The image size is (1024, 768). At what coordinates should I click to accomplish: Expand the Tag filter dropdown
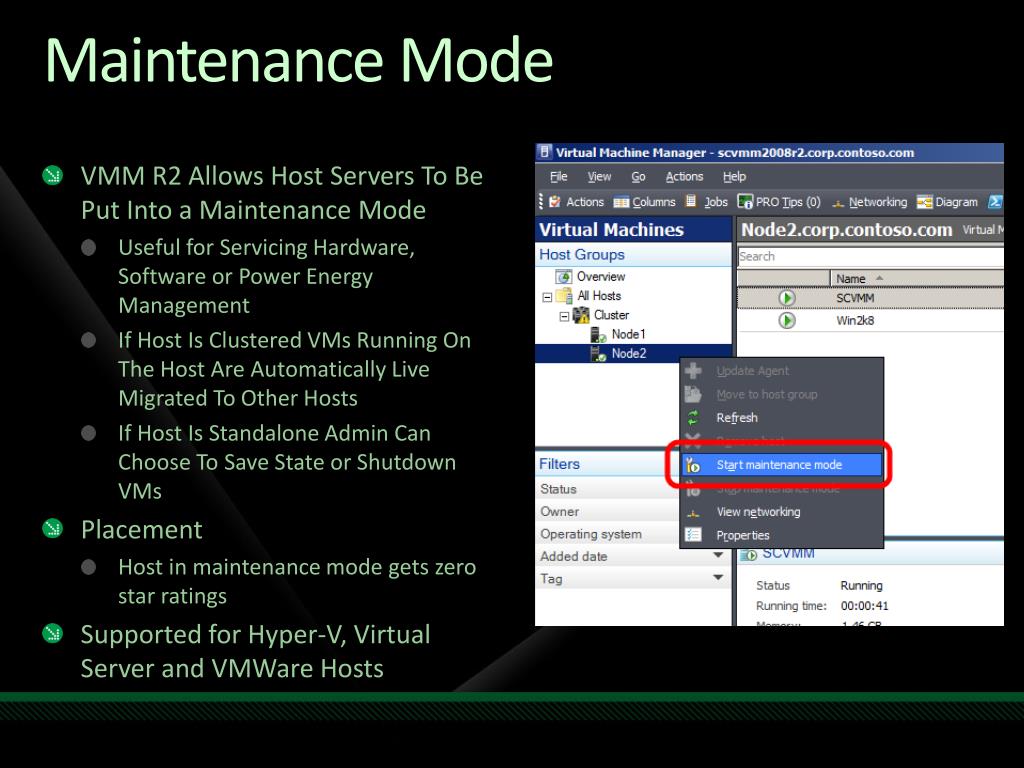718,578
